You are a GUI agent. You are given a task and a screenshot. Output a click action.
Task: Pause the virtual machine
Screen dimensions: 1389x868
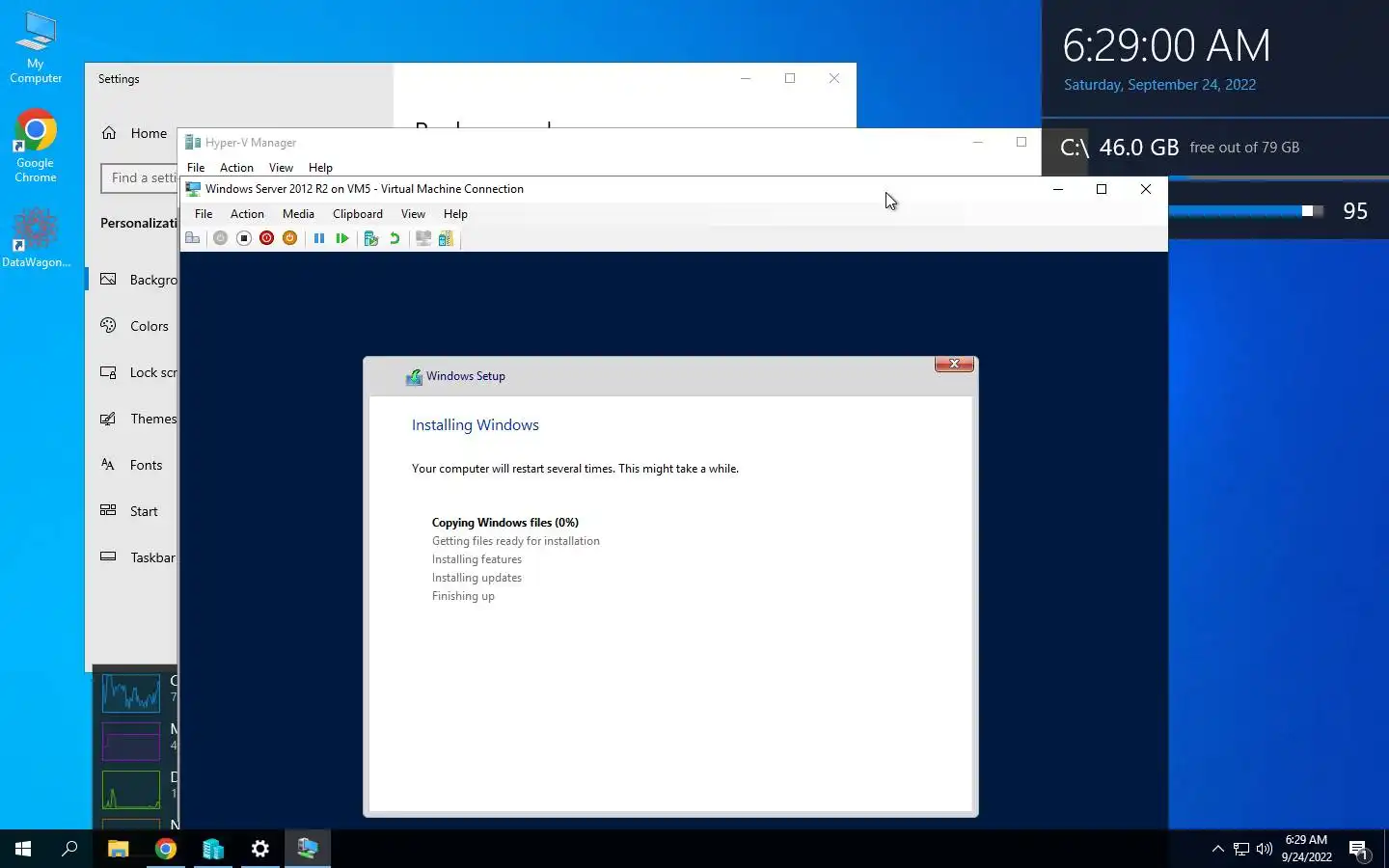point(319,238)
